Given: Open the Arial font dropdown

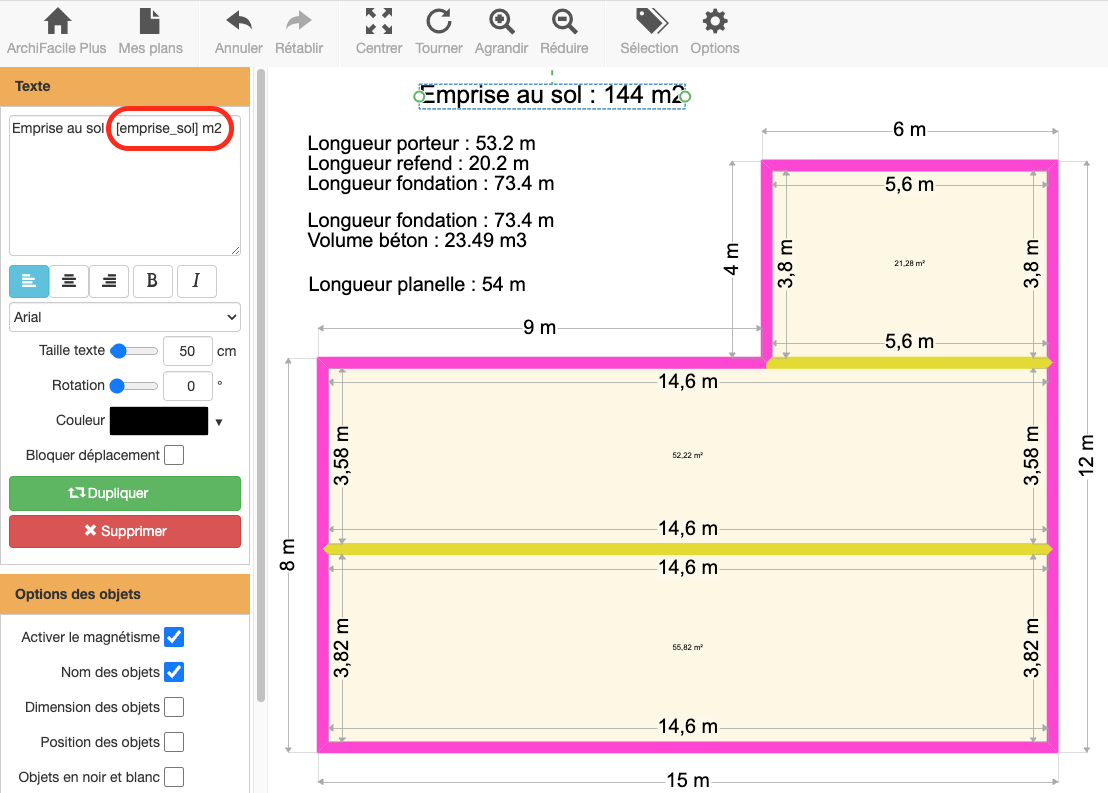Looking at the screenshot, I should [125, 317].
